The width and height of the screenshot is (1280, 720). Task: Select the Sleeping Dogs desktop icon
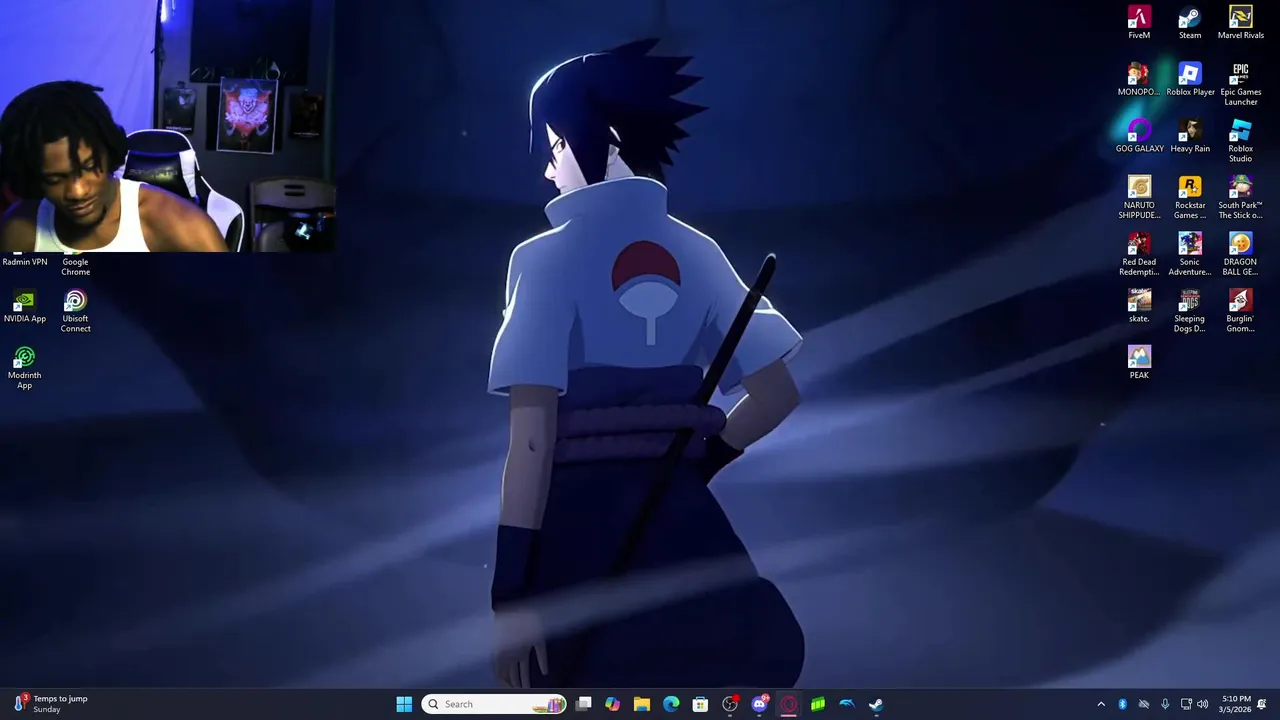(1190, 311)
